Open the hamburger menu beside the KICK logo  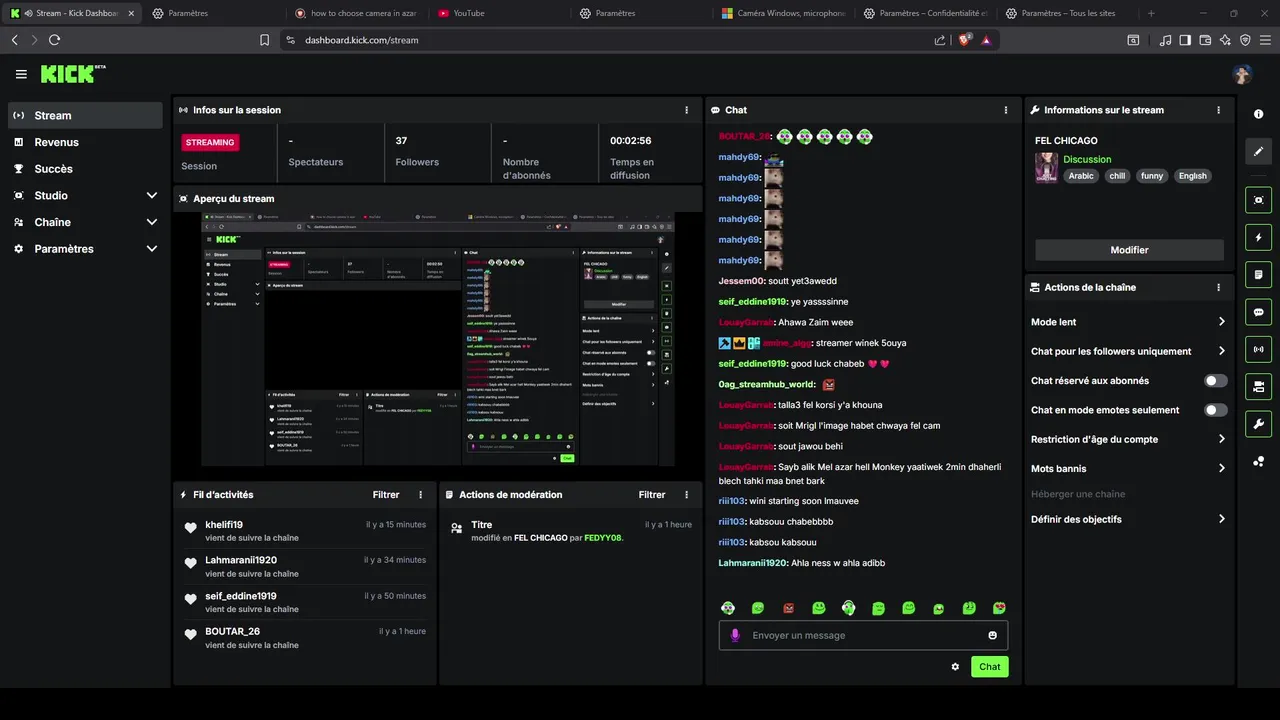tap(21, 74)
